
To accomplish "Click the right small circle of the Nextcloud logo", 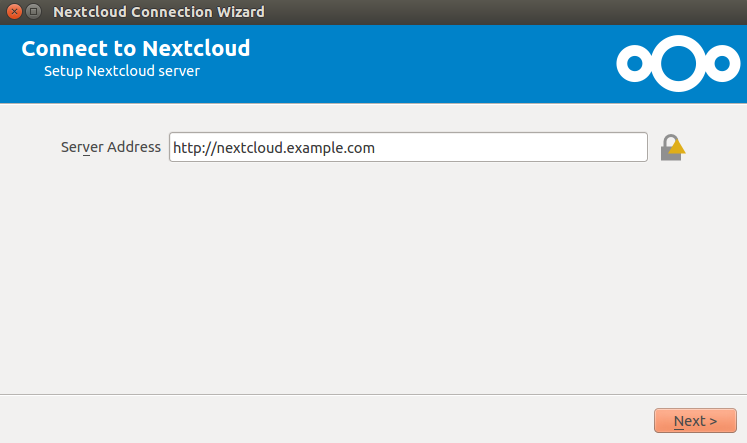I will 722,63.
